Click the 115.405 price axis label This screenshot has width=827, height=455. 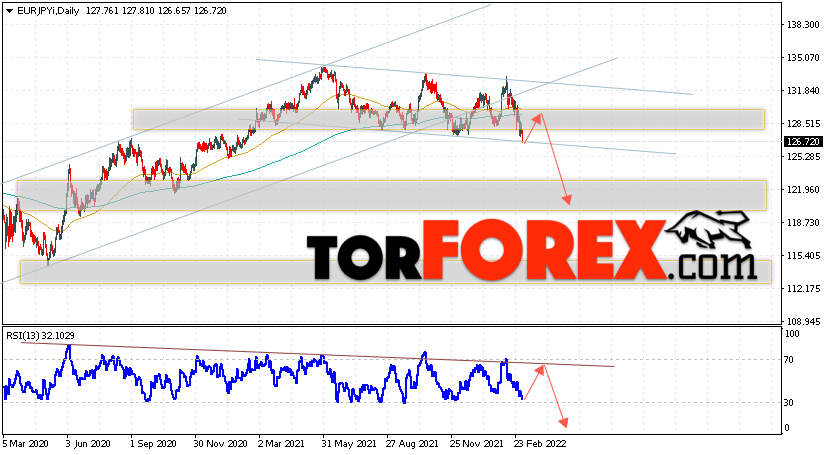pyautogui.click(x=803, y=256)
